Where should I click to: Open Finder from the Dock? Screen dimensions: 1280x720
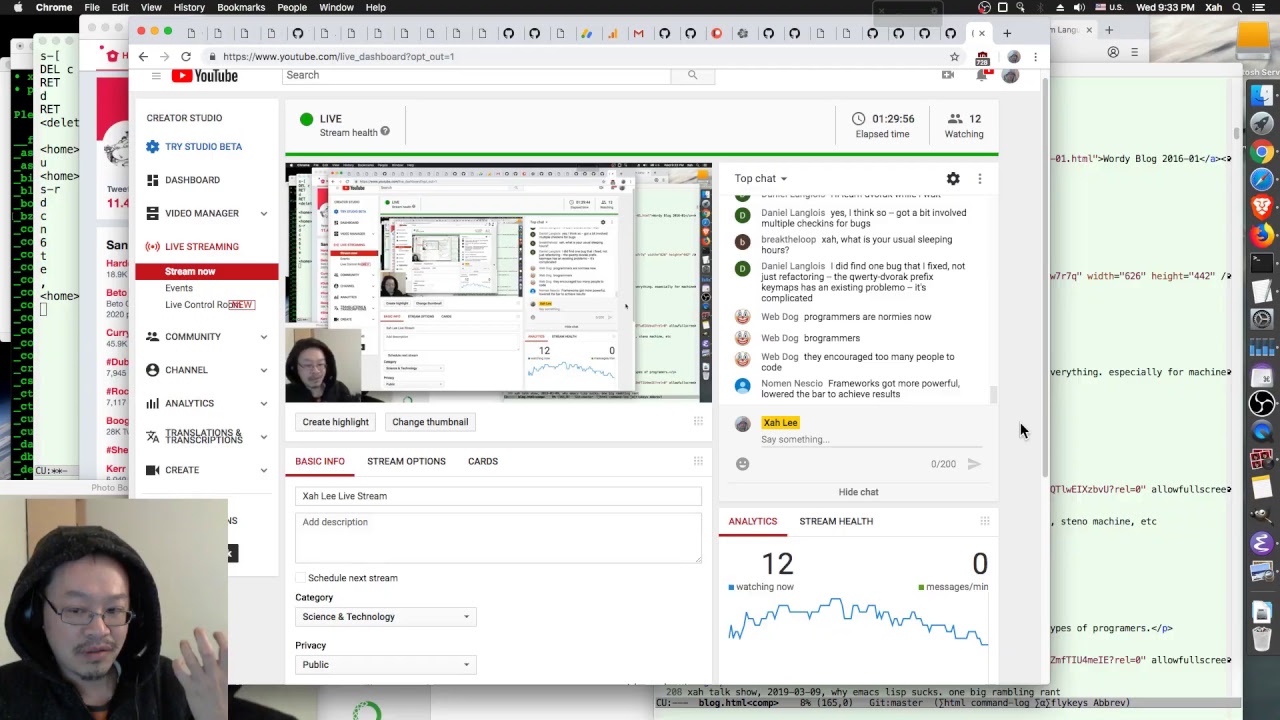click(1262, 95)
